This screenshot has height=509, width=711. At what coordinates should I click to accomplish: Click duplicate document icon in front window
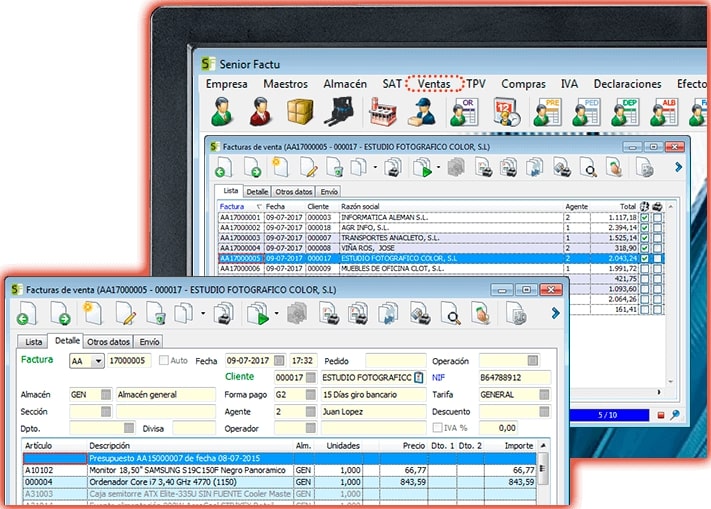184,314
